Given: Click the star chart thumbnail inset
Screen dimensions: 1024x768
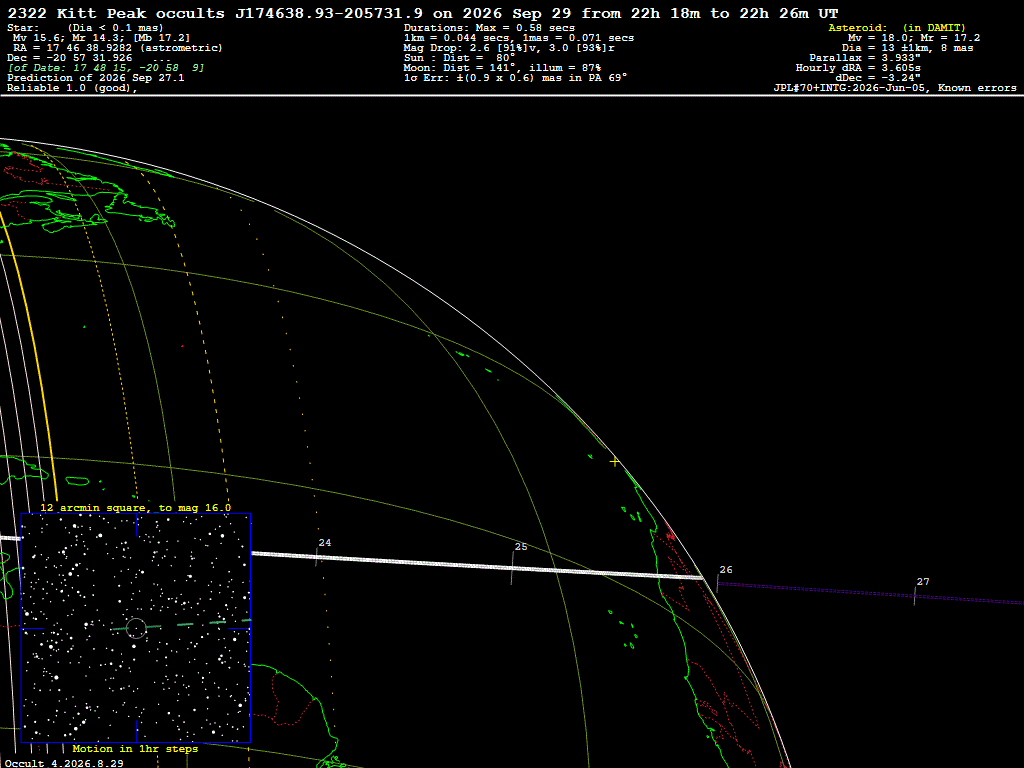Looking at the screenshot, I should tap(136, 628).
